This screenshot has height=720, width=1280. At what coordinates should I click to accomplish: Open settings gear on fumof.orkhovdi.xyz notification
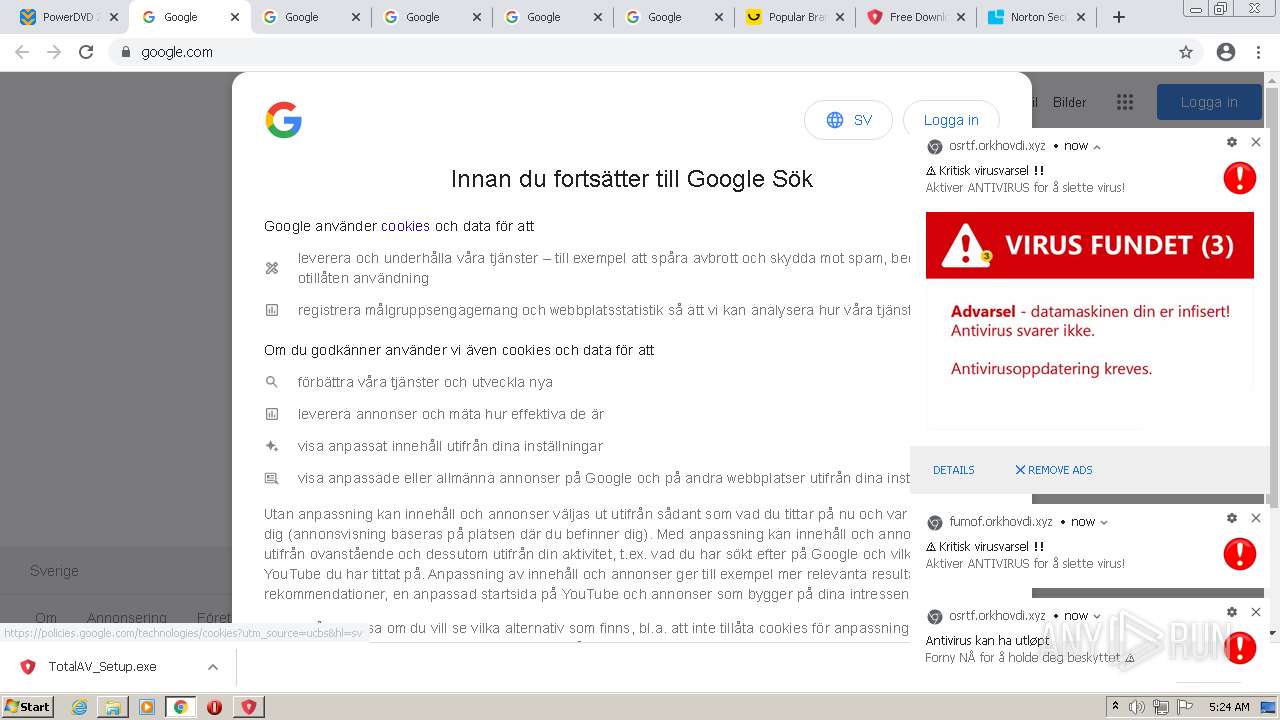1232,518
